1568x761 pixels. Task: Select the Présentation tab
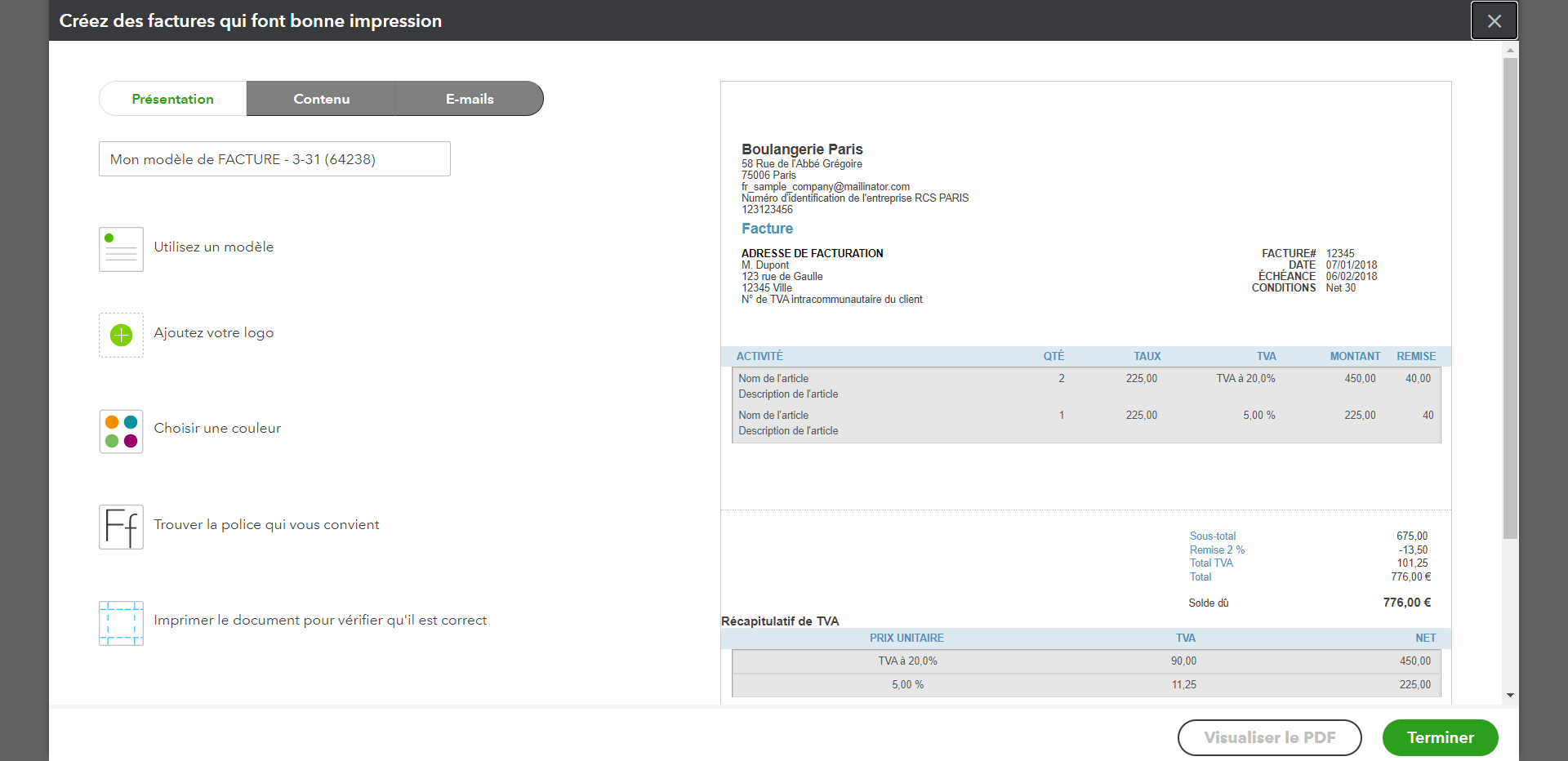(x=172, y=99)
